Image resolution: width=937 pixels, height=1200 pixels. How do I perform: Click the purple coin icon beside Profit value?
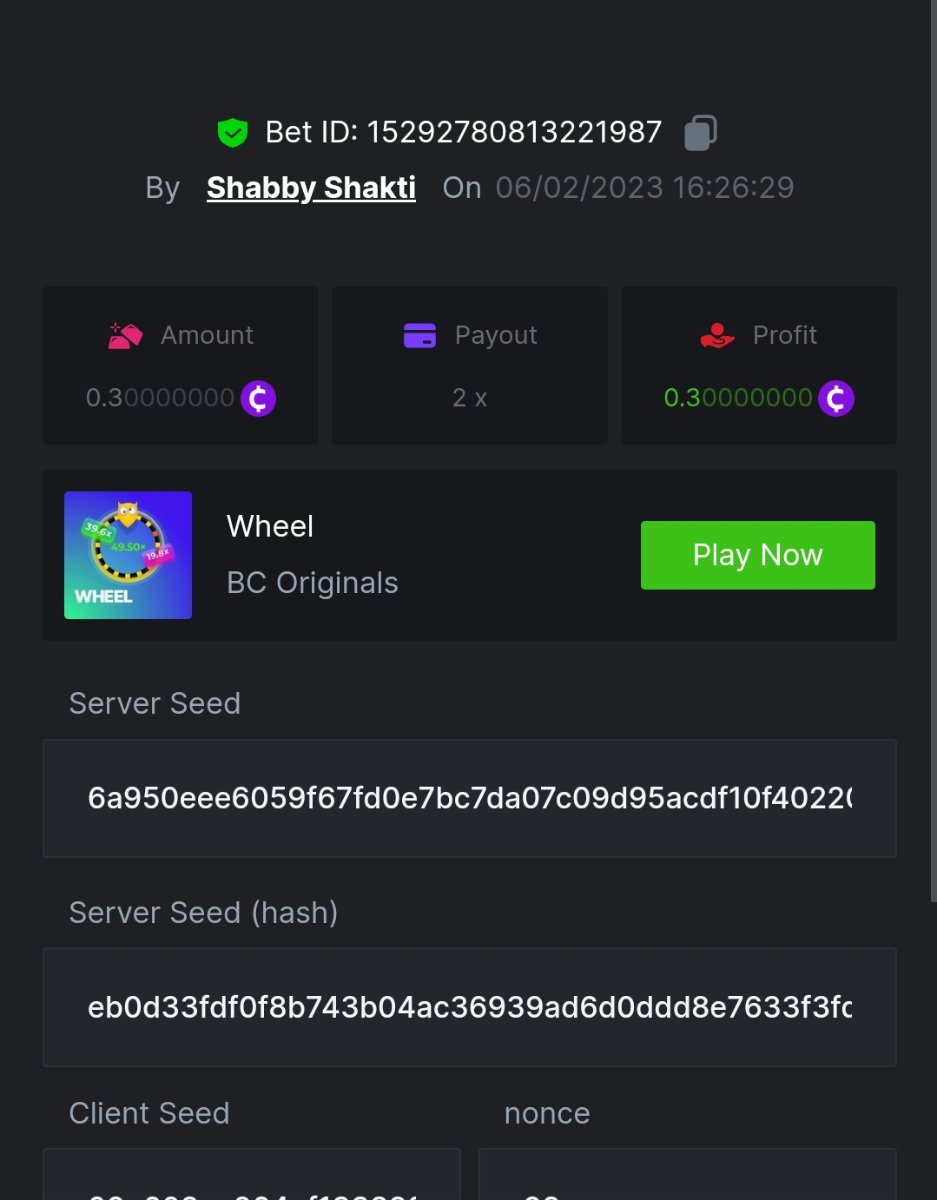coord(836,398)
